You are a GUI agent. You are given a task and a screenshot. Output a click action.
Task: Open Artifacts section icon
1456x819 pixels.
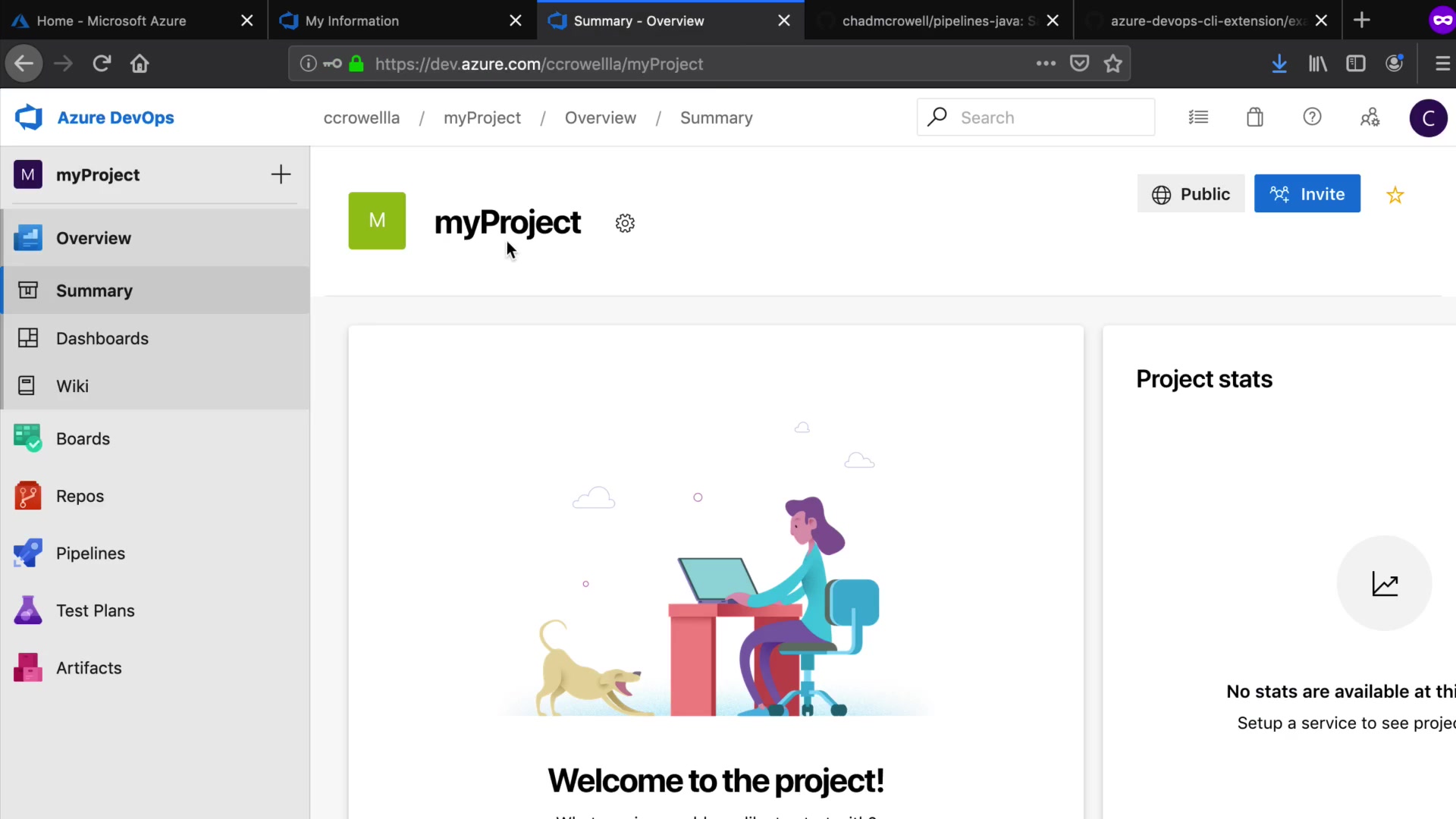click(28, 667)
